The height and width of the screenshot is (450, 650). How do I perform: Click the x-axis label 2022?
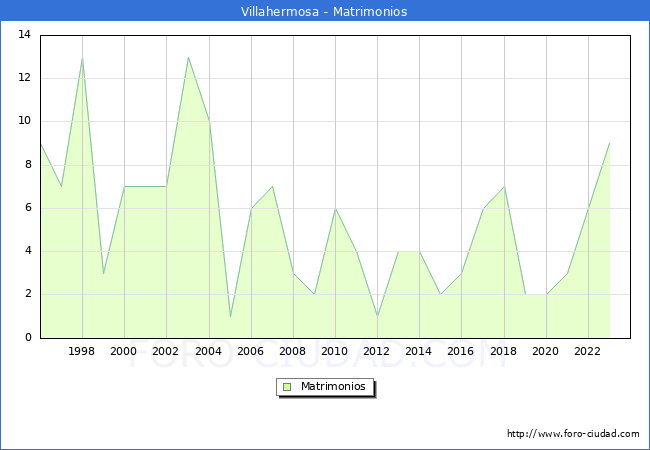tap(587, 351)
